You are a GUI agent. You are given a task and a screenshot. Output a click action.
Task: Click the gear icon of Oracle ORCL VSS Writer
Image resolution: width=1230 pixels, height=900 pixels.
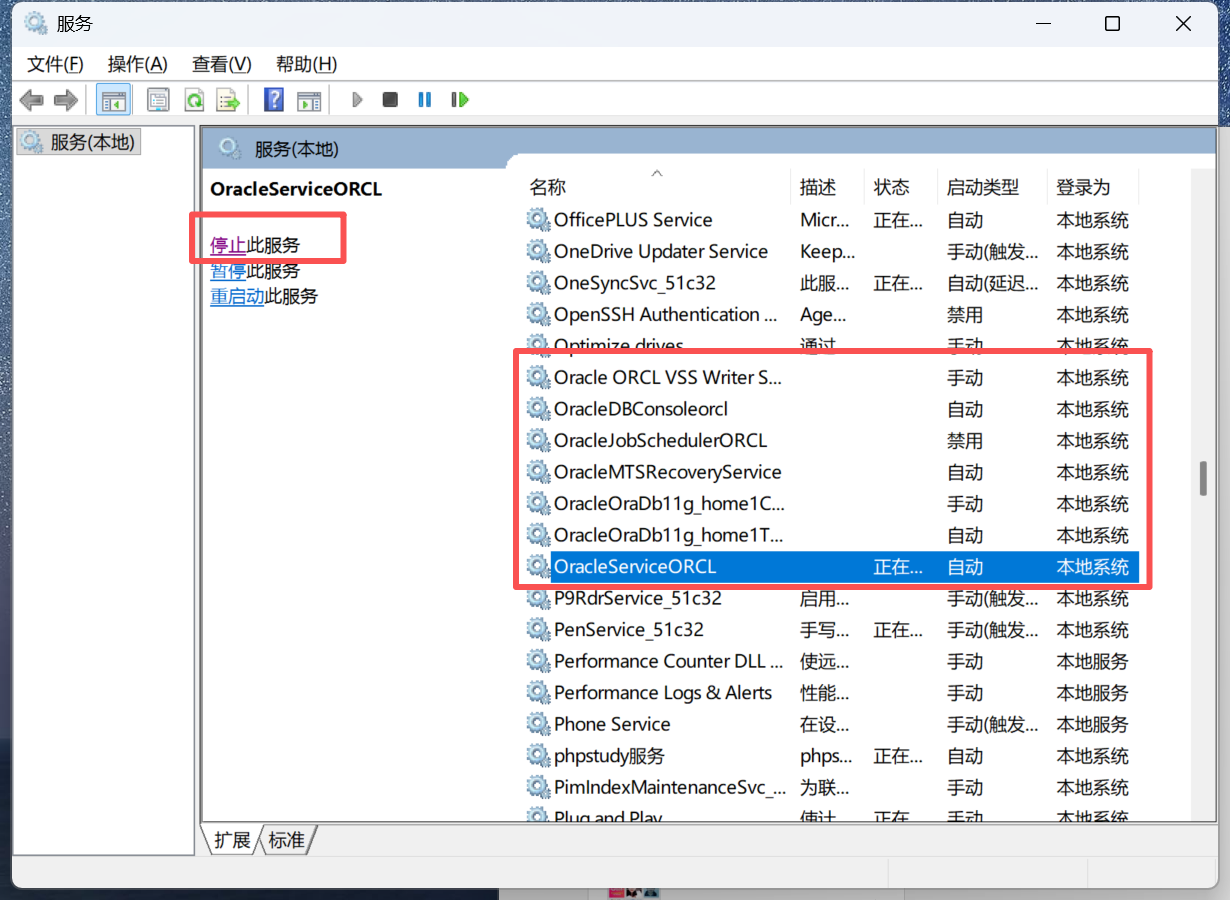tap(539, 377)
